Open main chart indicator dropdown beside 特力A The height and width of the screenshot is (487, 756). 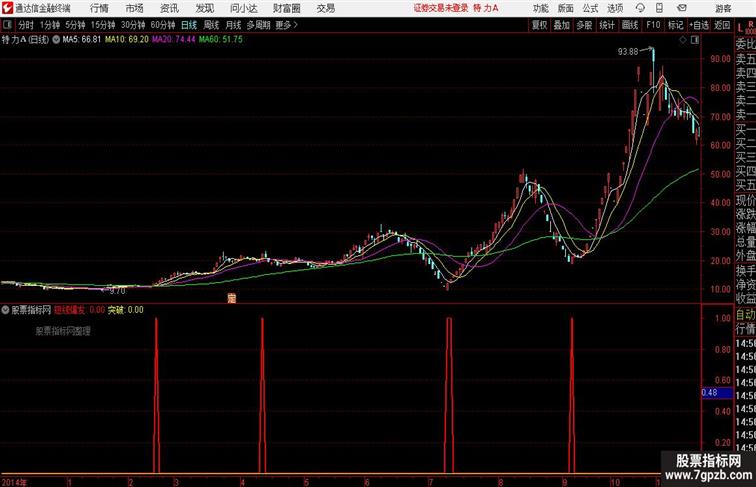(56, 40)
